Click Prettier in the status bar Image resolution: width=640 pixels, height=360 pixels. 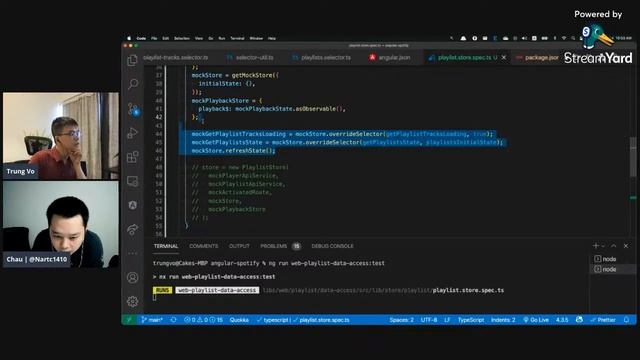point(603,320)
